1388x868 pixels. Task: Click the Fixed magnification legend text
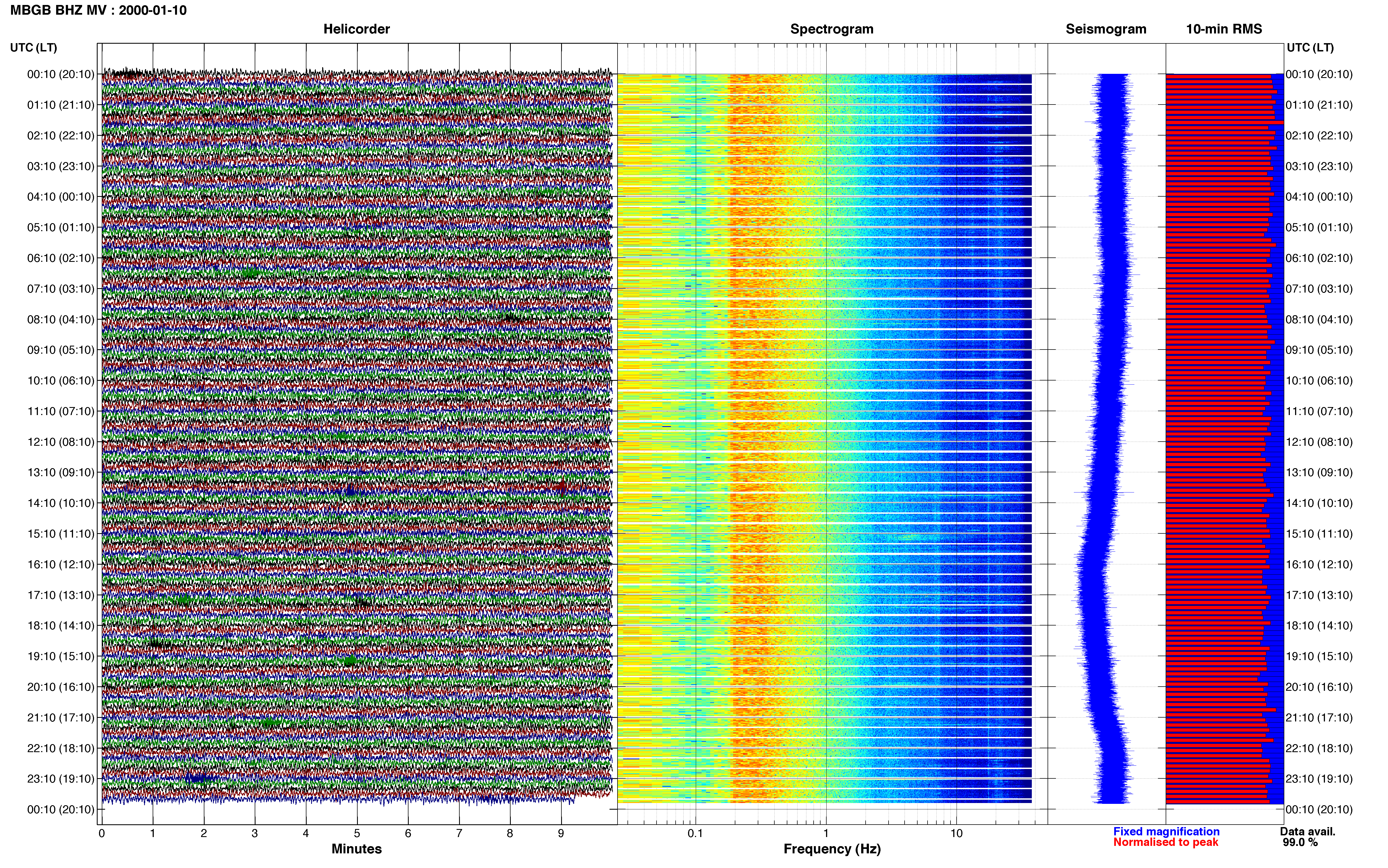click(x=1166, y=832)
